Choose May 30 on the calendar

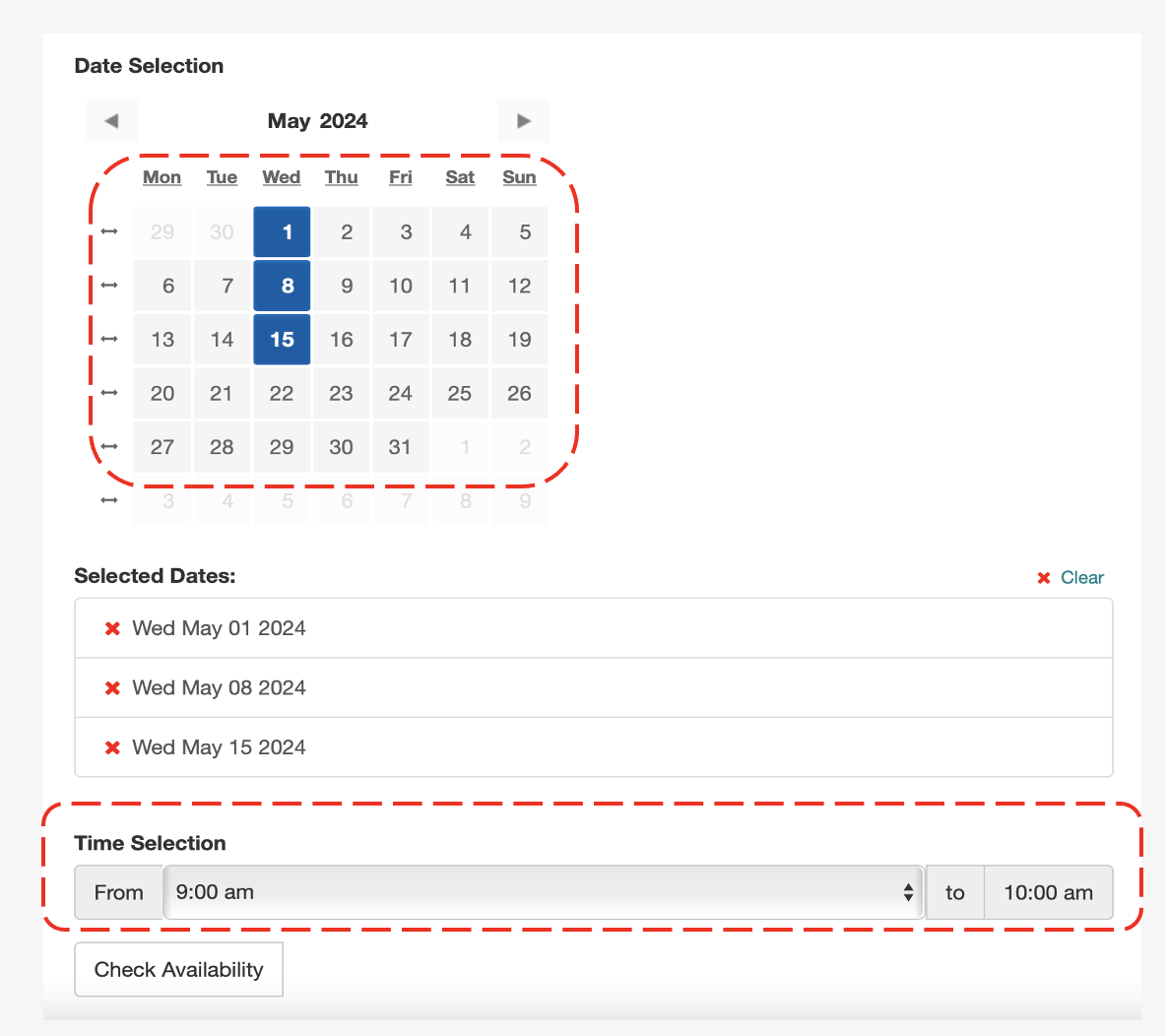click(342, 447)
